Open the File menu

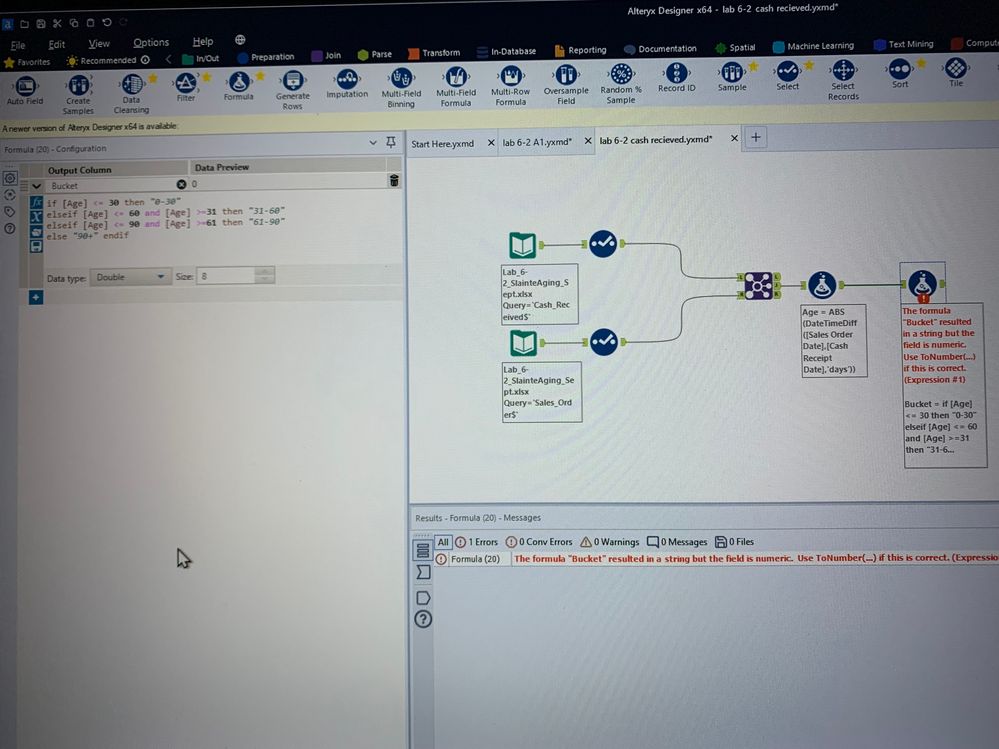point(18,45)
